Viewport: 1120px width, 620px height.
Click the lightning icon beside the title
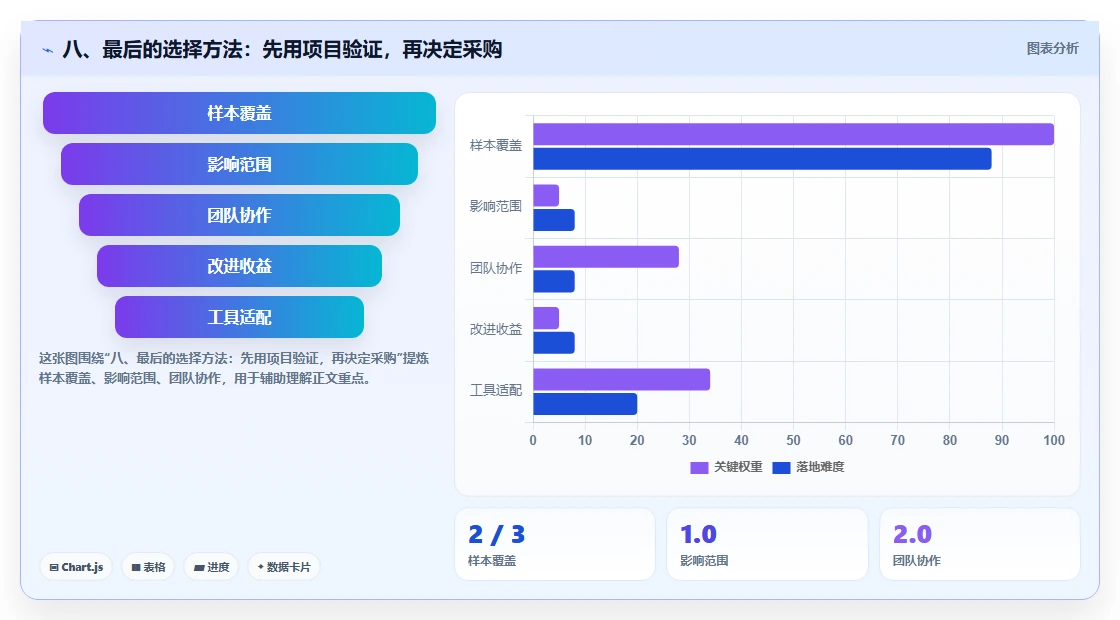pyautogui.click(x=48, y=50)
